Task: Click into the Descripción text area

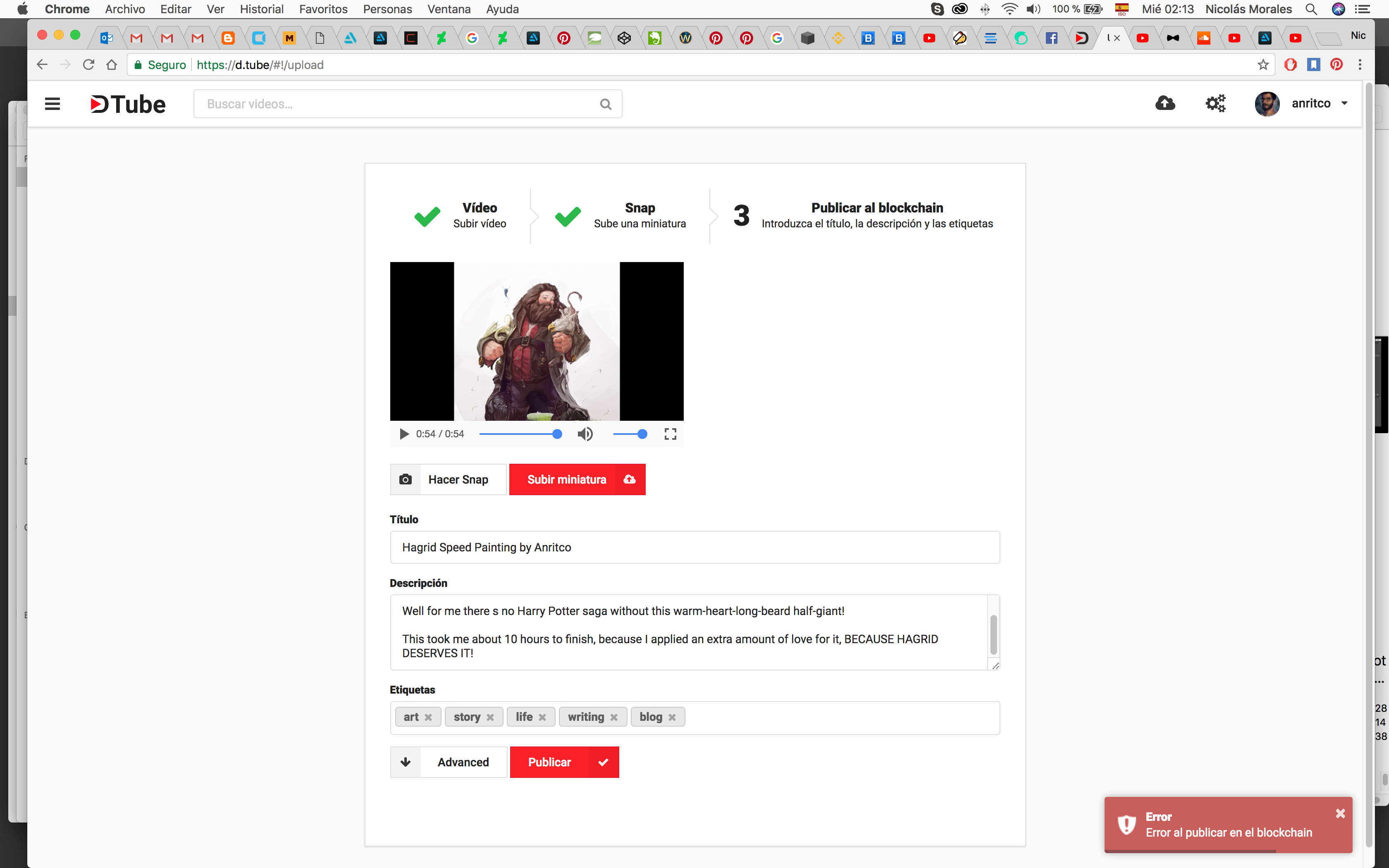Action: pos(689,632)
